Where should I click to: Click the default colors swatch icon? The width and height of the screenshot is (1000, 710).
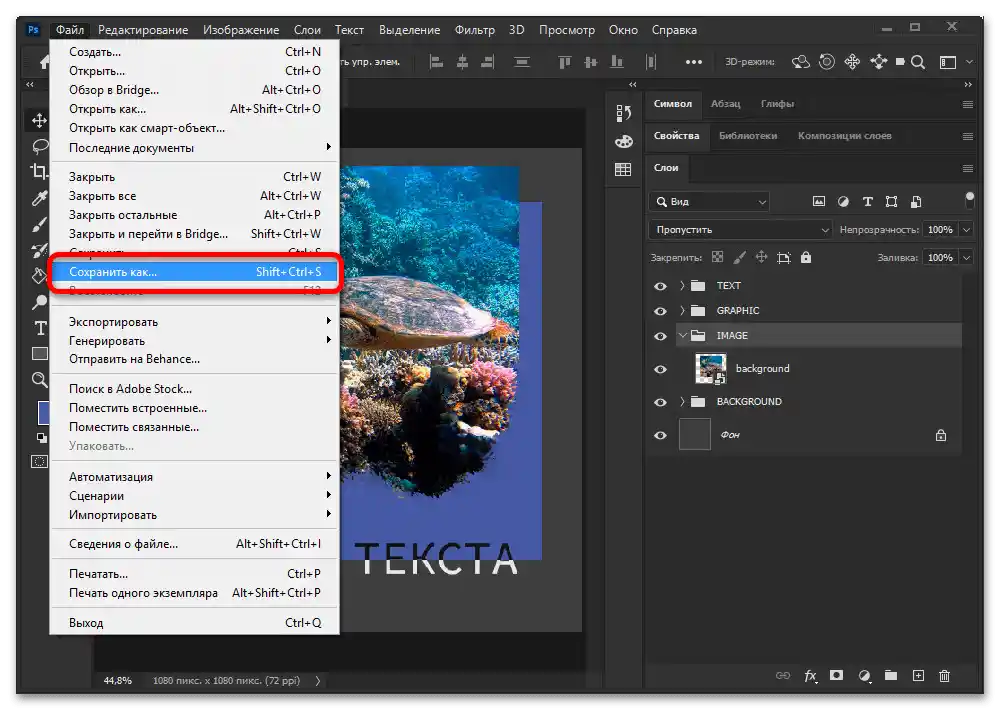click(41, 438)
